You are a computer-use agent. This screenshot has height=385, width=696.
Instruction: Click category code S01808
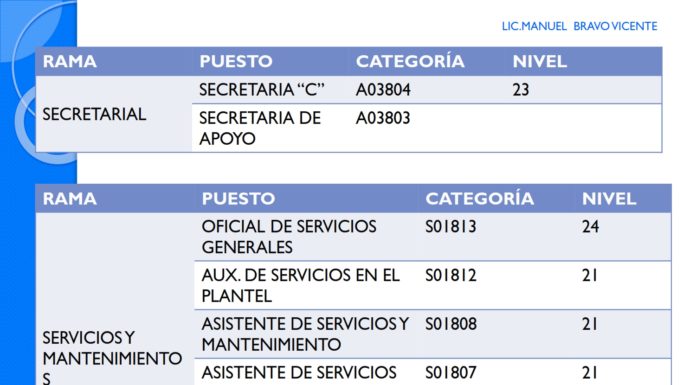451,324
